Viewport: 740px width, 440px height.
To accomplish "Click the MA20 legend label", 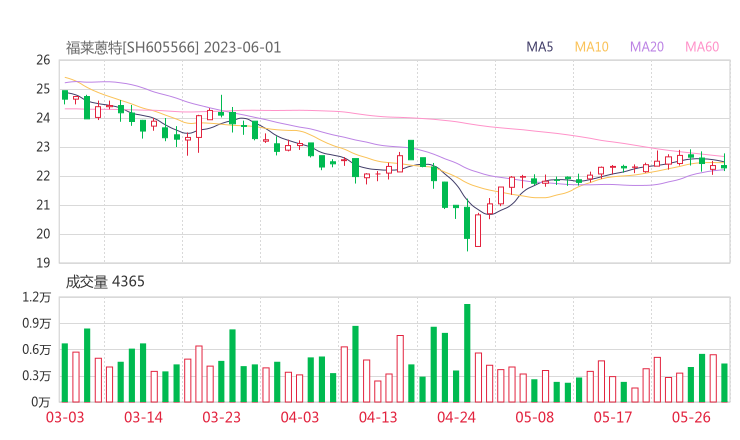I will pyautogui.click(x=647, y=47).
